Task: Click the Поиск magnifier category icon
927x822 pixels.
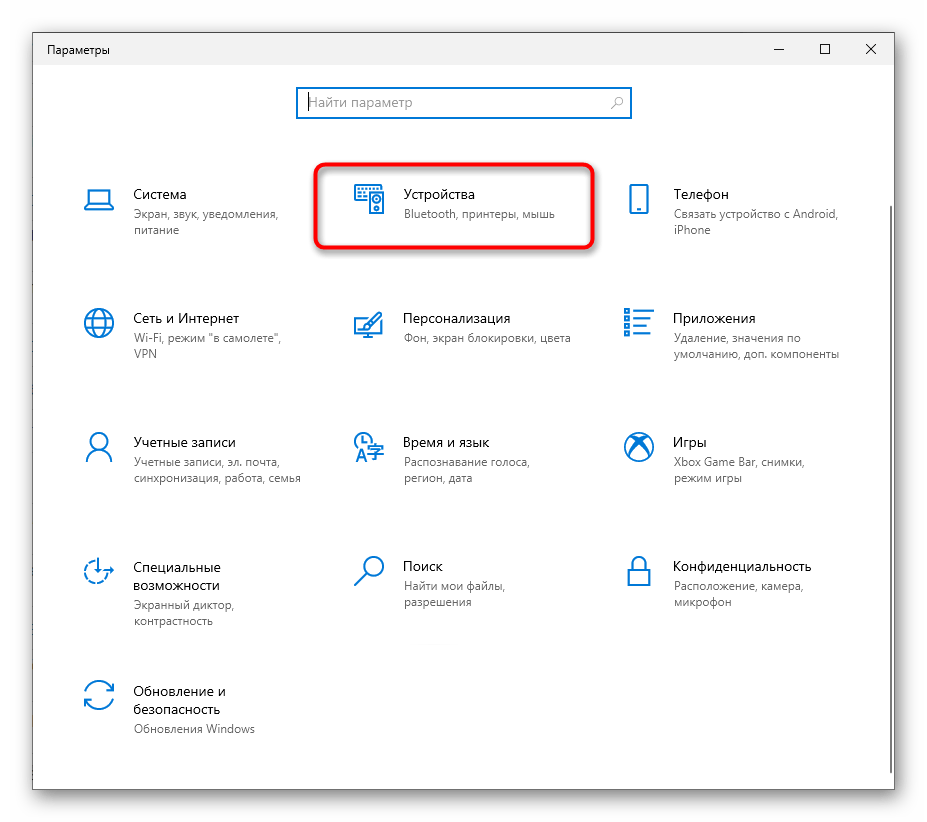Action: tap(369, 571)
